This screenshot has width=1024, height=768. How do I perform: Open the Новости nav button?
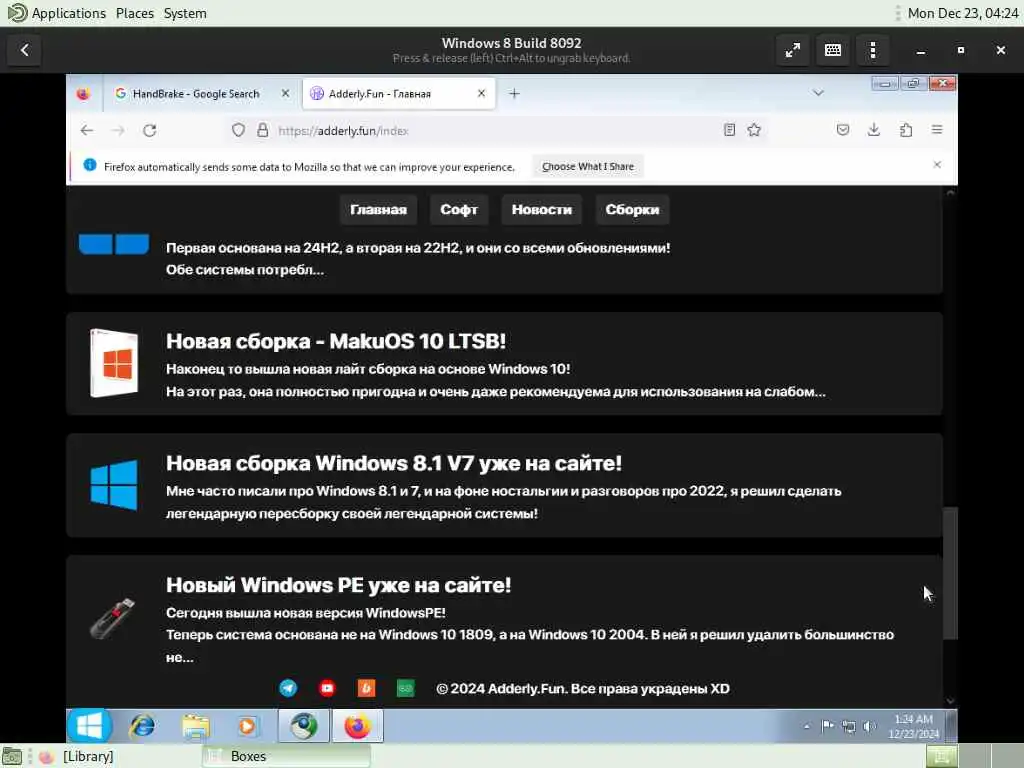(541, 210)
